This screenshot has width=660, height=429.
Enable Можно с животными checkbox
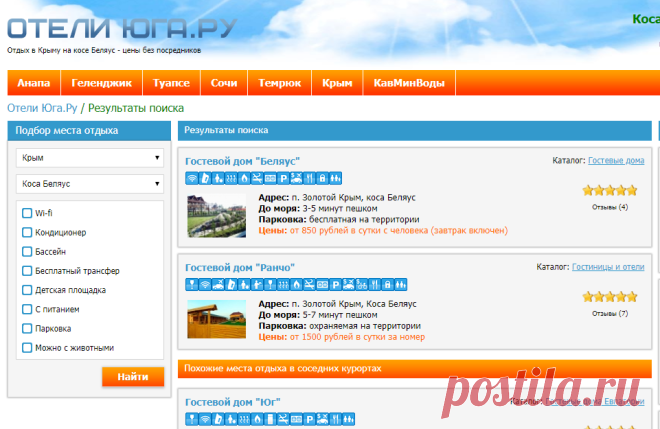[27, 348]
